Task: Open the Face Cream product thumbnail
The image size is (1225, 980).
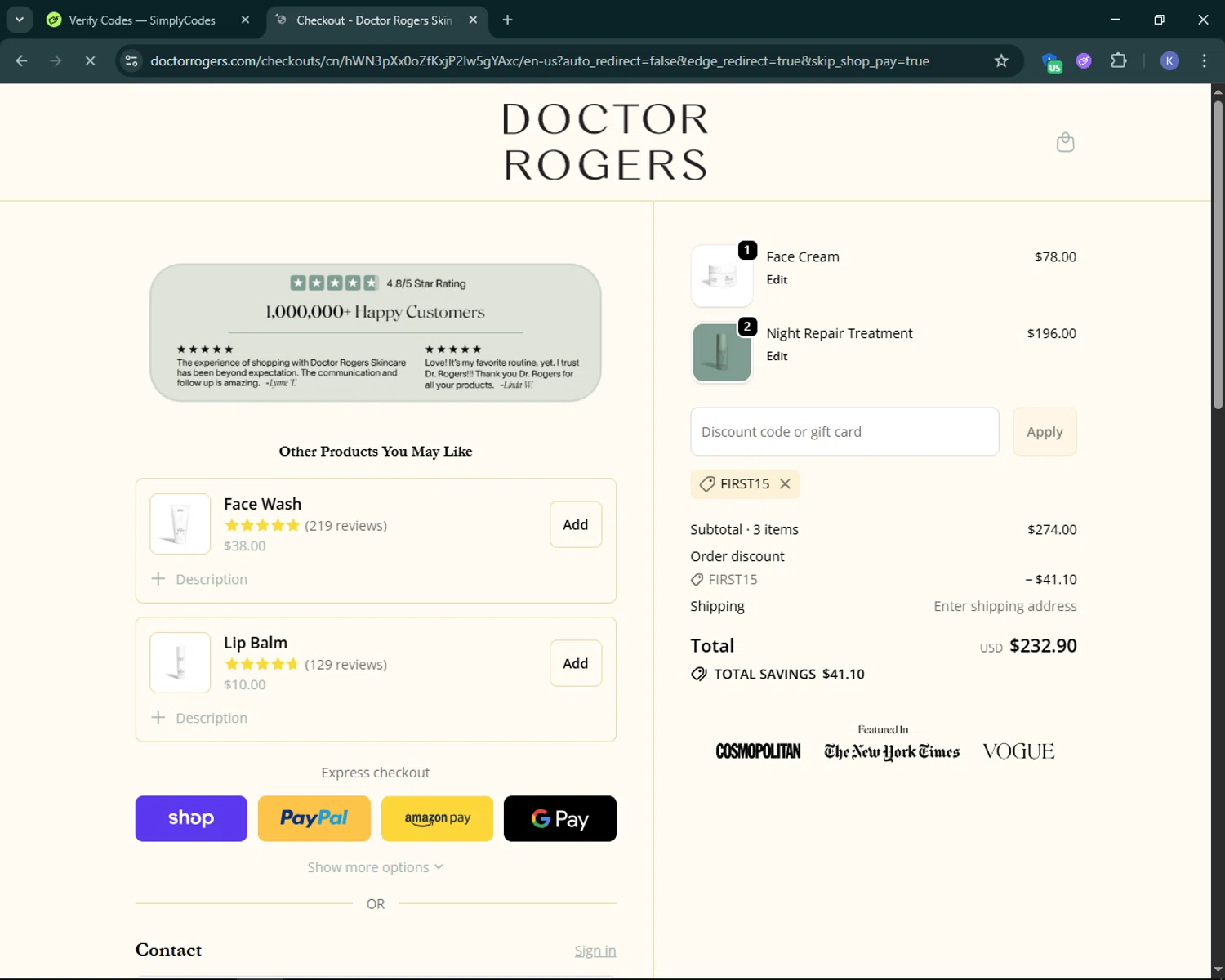Action: point(722,276)
